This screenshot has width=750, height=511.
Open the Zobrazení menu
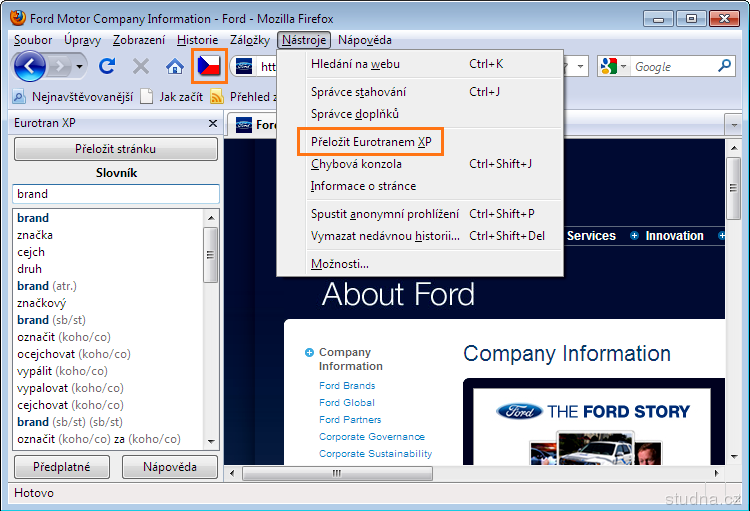pyautogui.click(x=139, y=40)
